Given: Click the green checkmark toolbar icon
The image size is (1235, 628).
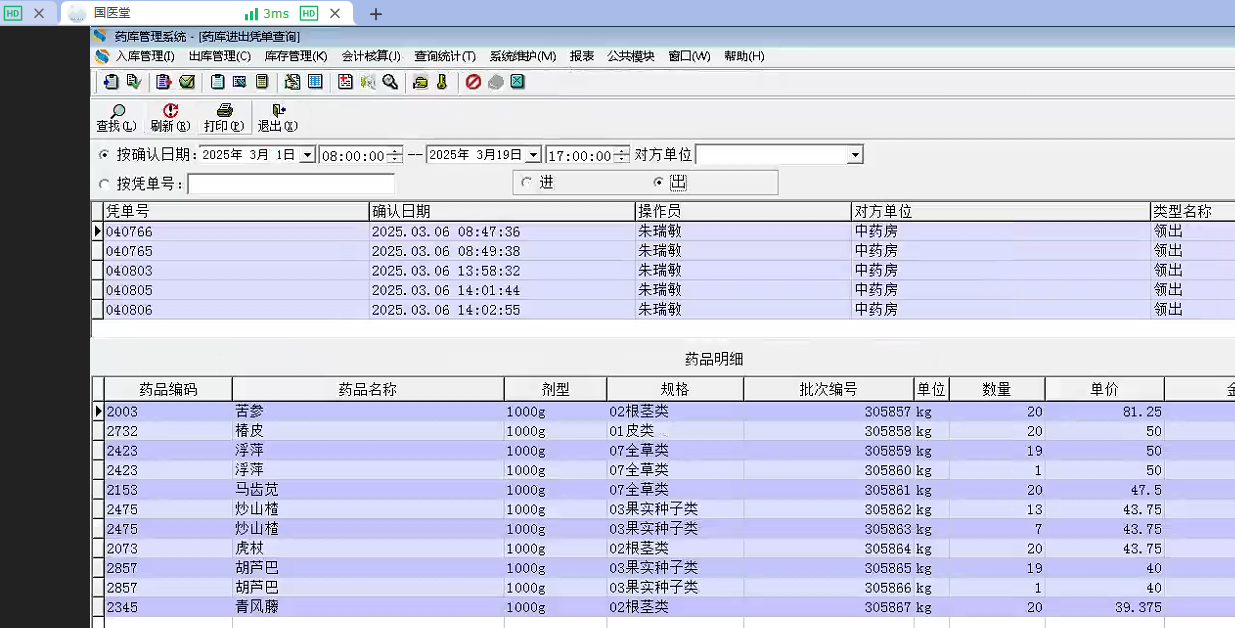Looking at the screenshot, I should point(187,82).
